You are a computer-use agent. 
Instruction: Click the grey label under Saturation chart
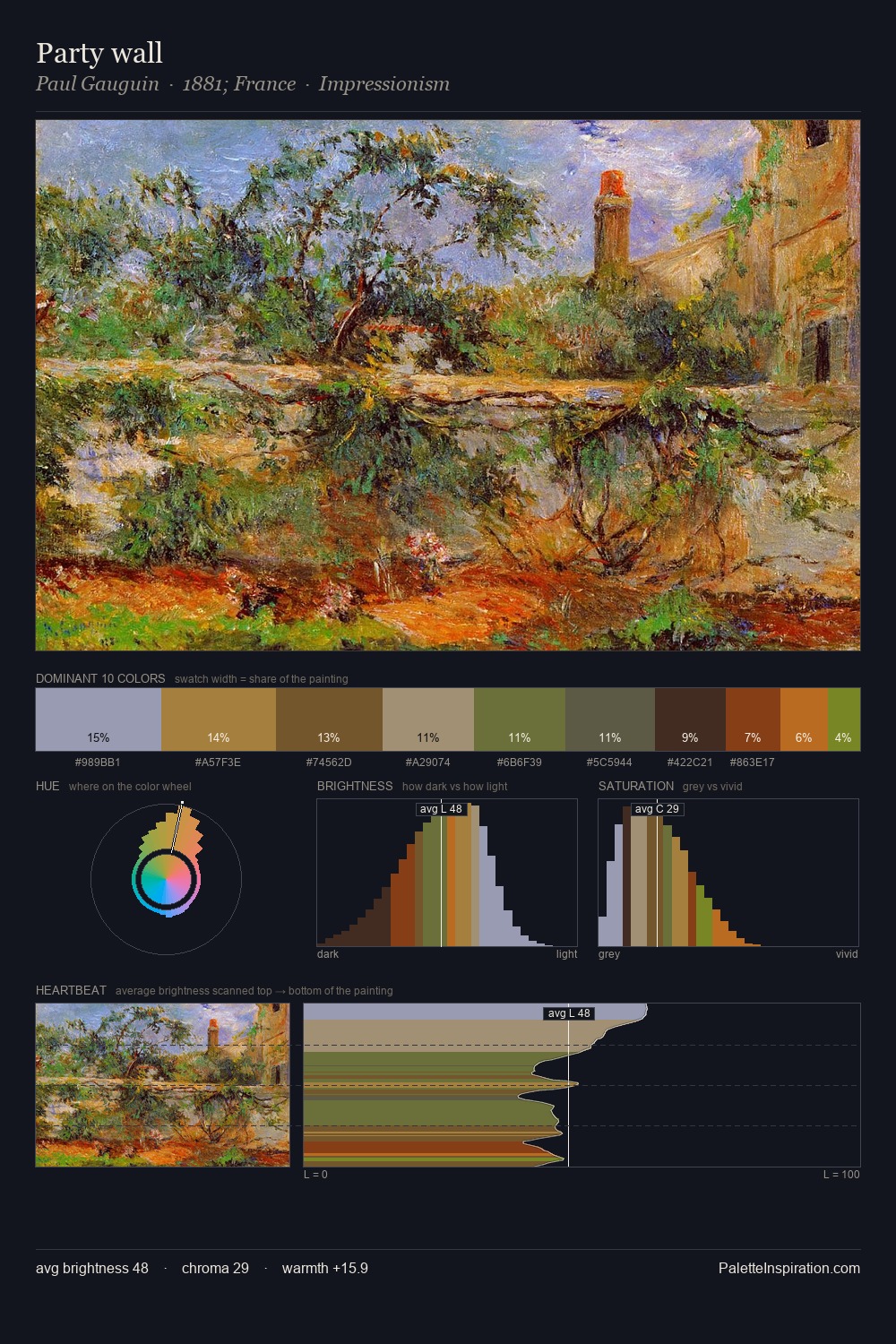[609, 954]
